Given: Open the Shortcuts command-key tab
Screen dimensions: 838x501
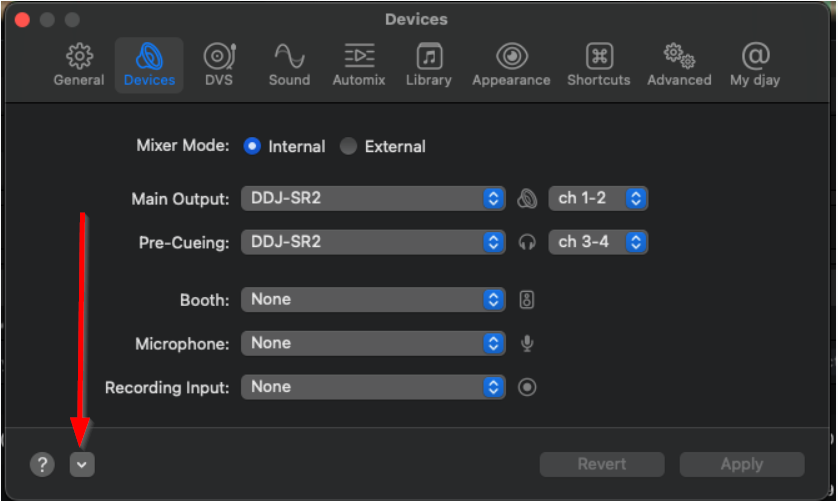Looking at the screenshot, I should (x=599, y=65).
